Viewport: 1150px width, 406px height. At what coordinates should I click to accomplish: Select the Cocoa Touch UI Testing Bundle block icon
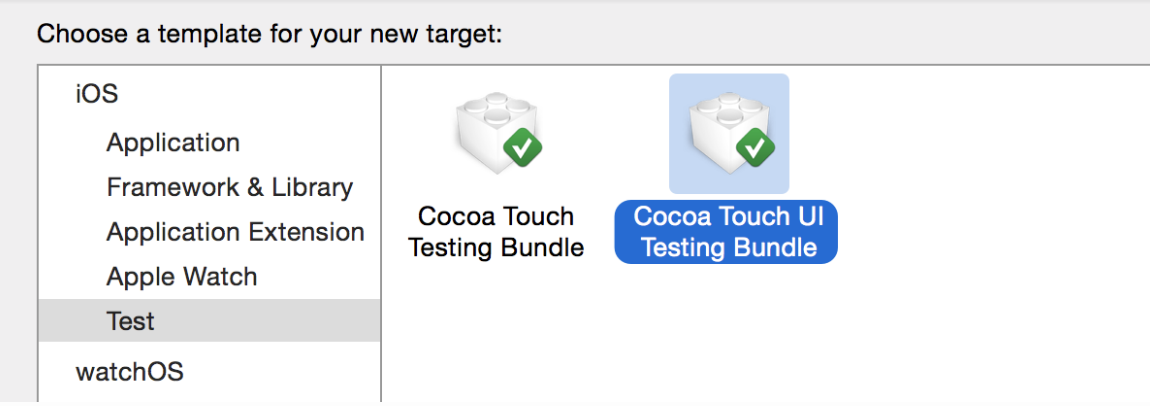pyautogui.click(x=729, y=133)
